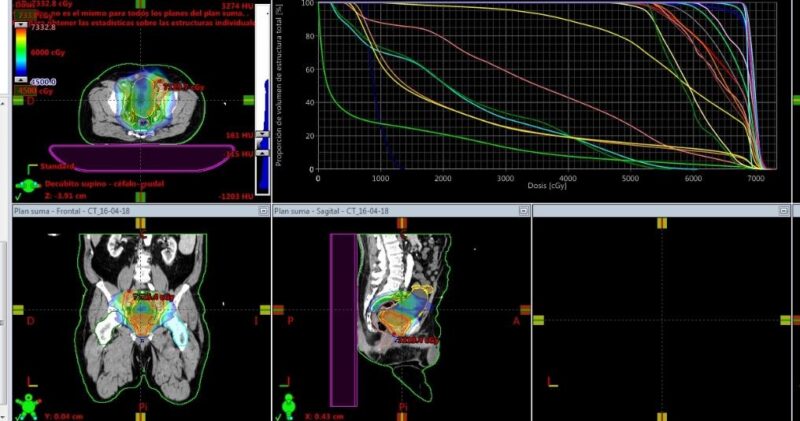
Task: Maximize the Plan suma Frontal view pane
Action: 263,211
